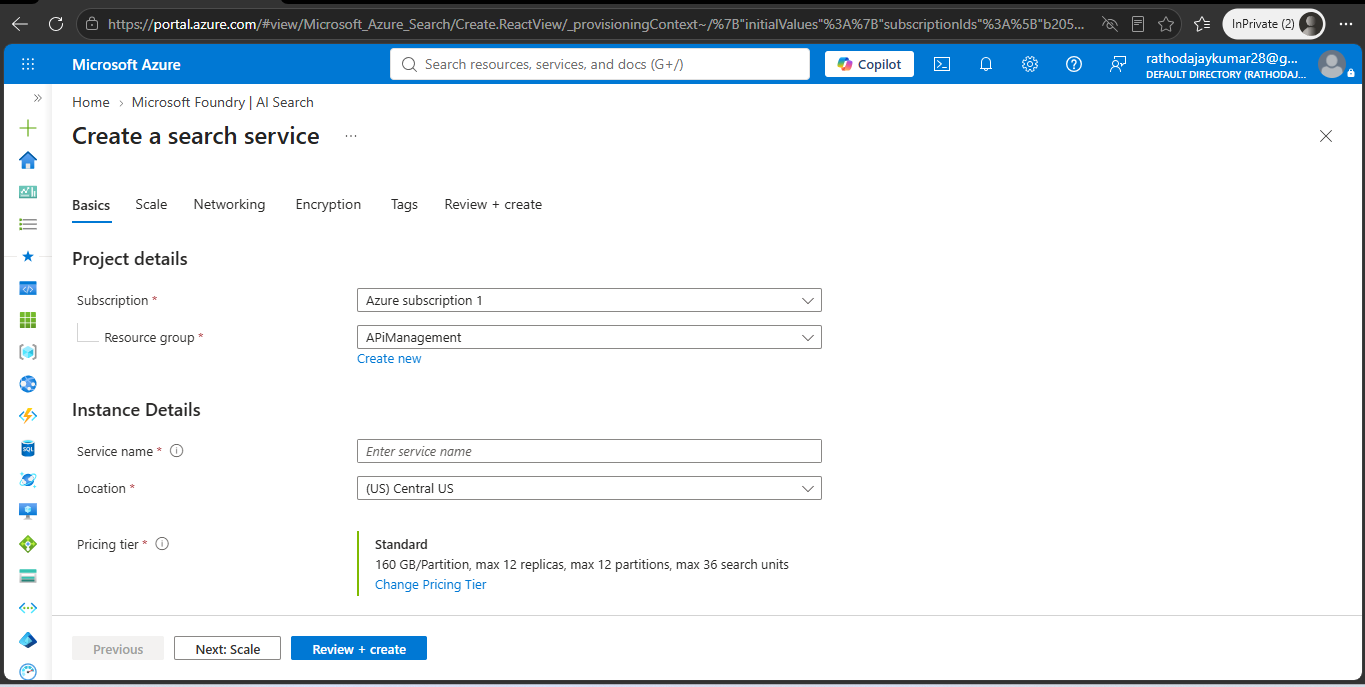1365x687 pixels.
Task: Add this page to browser favorites
Action: [x=1166, y=24]
